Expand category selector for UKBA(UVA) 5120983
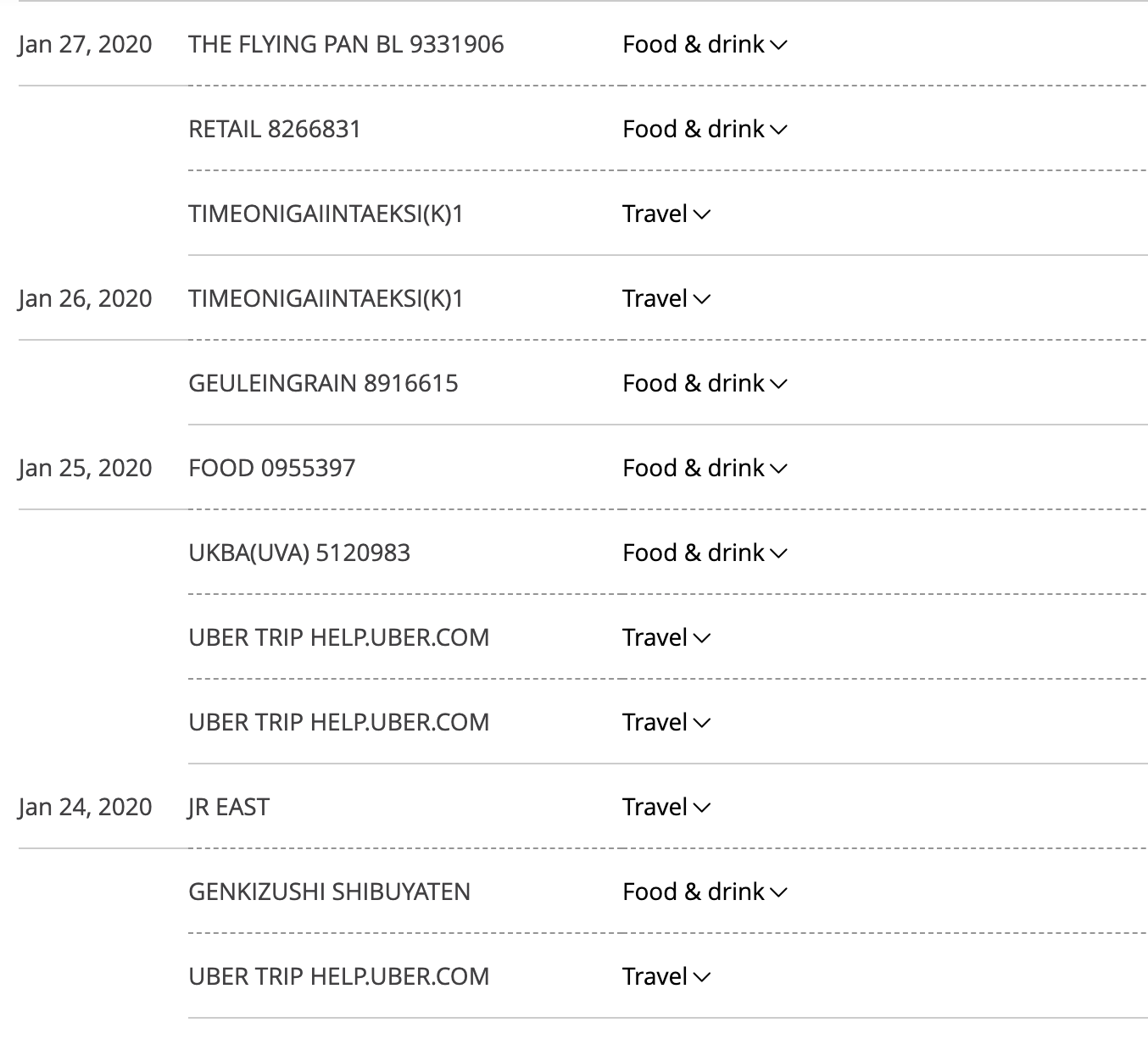This screenshot has height=1039, width=1148. (705, 553)
